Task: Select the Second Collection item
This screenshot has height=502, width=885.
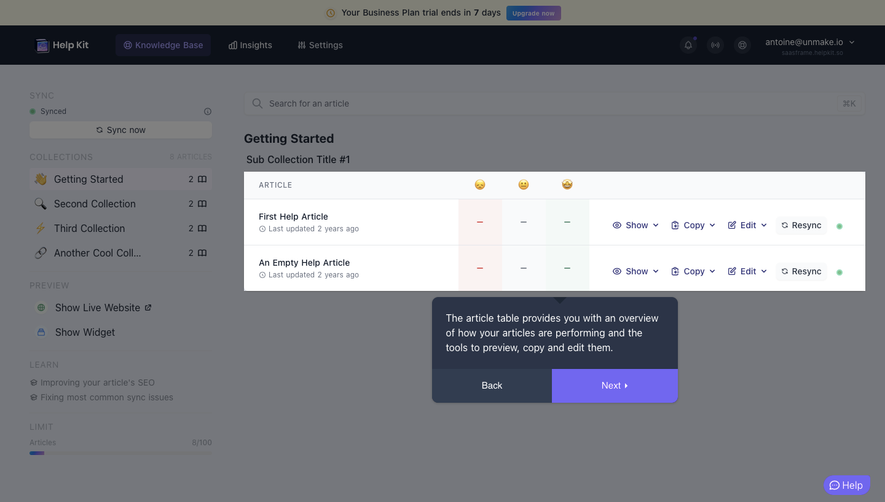Action: tap(121, 204)
